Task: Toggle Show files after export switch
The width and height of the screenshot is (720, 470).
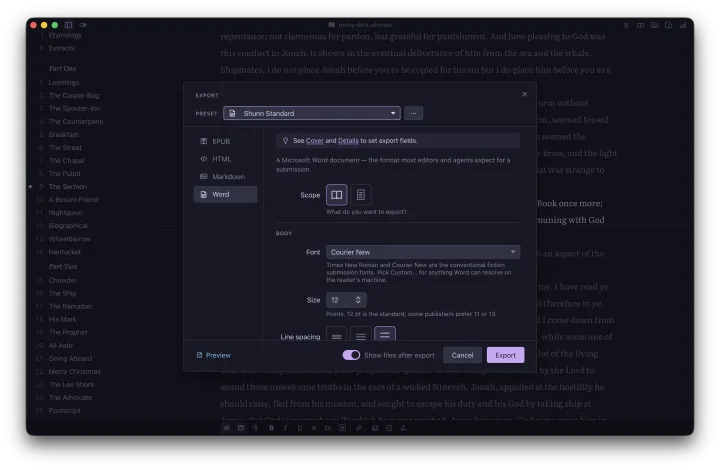Action: click(351, 355)
